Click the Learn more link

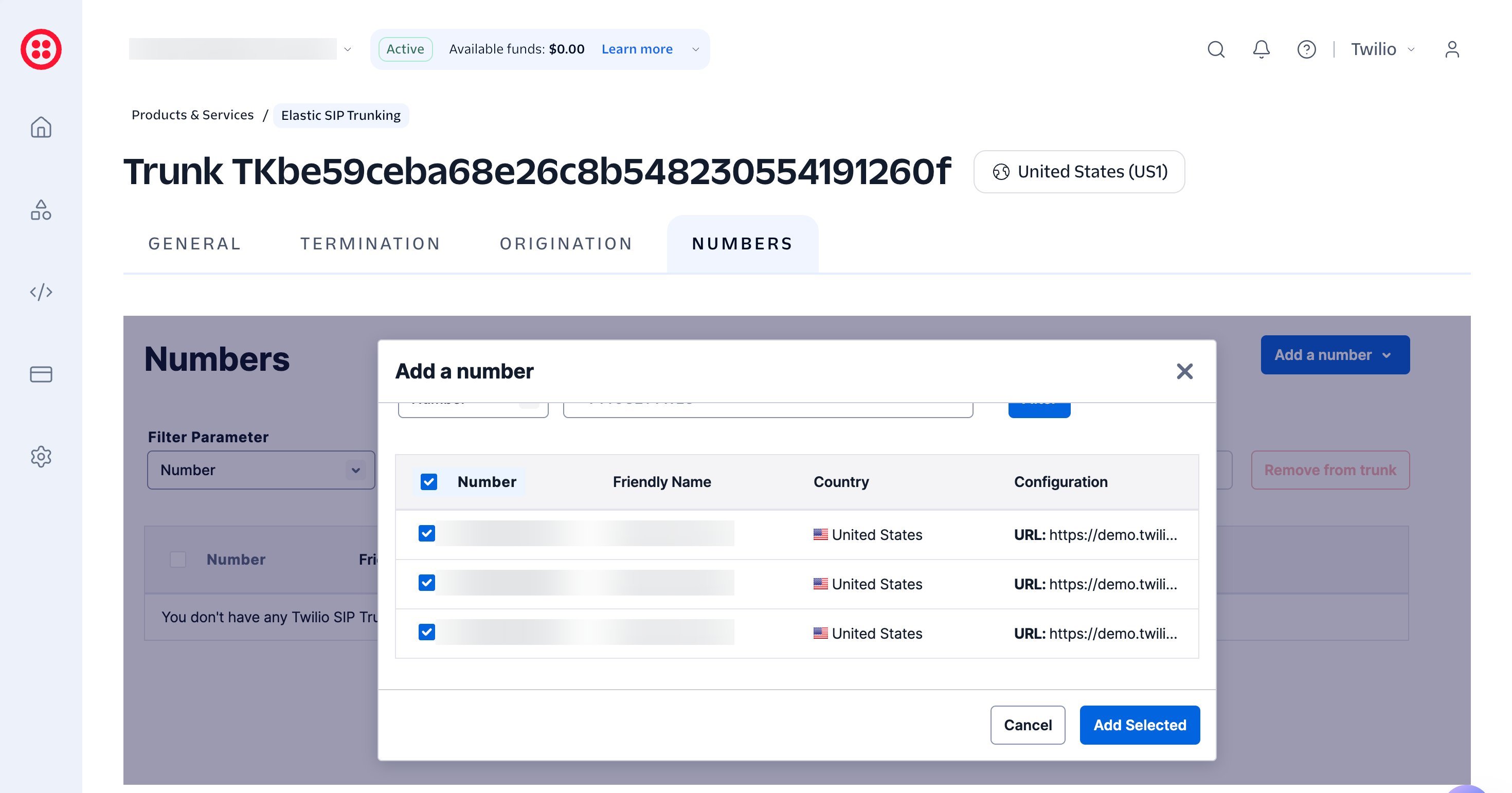(x=637, y=49)
